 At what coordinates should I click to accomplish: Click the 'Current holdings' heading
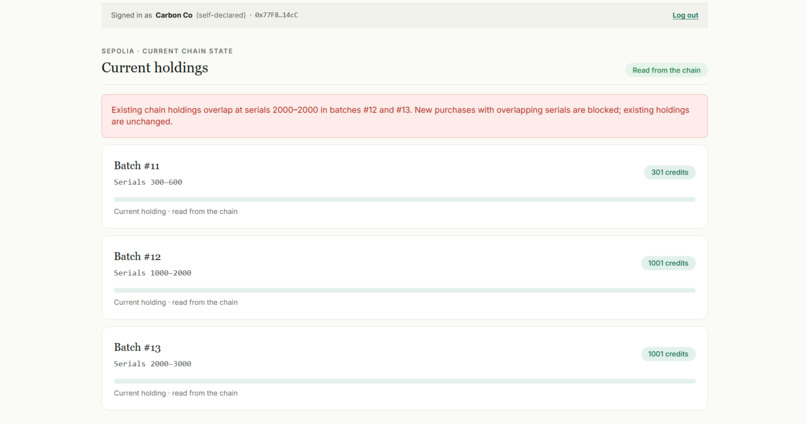point(155,68)
